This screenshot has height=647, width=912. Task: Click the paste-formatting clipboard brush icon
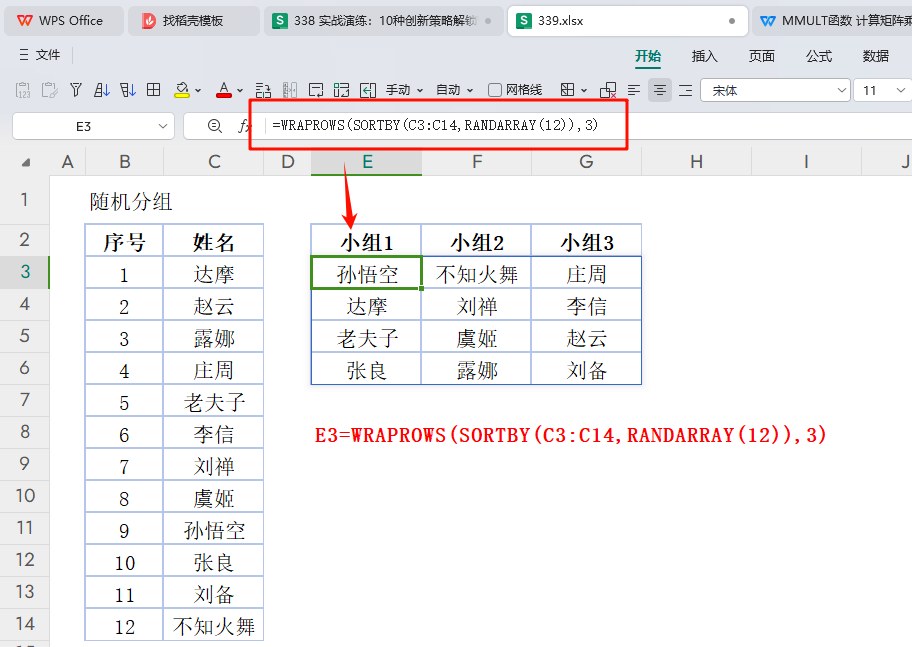click(49, 90)
